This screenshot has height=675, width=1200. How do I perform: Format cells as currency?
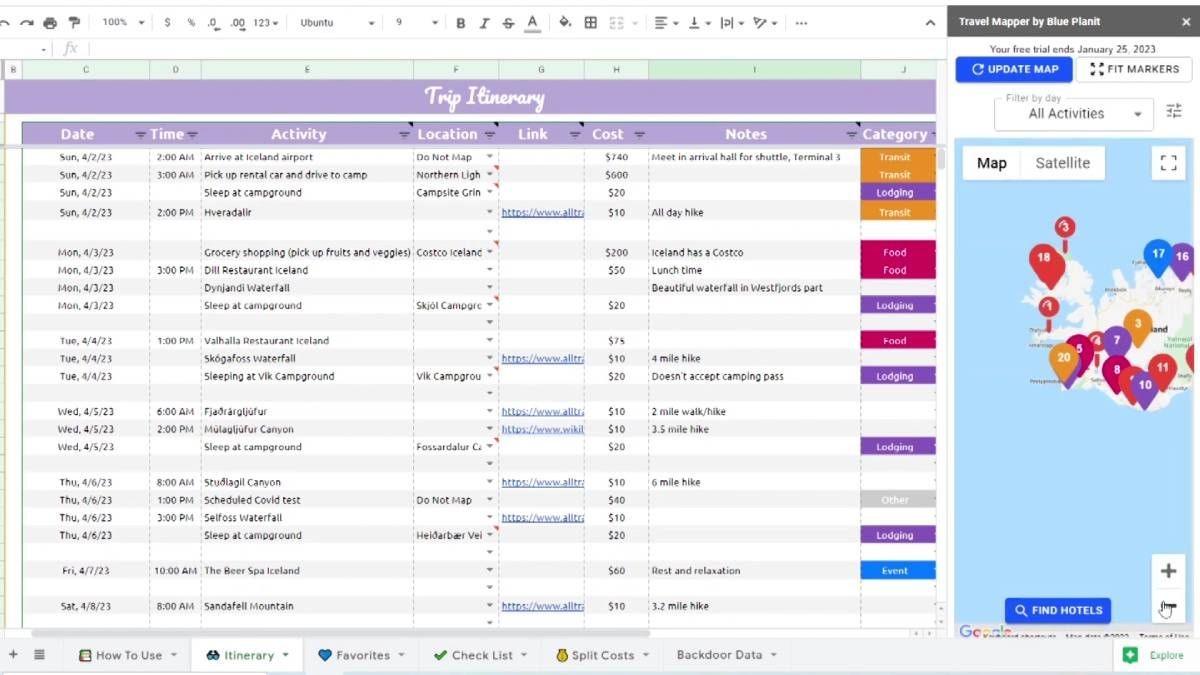click(x=167, y=22)
